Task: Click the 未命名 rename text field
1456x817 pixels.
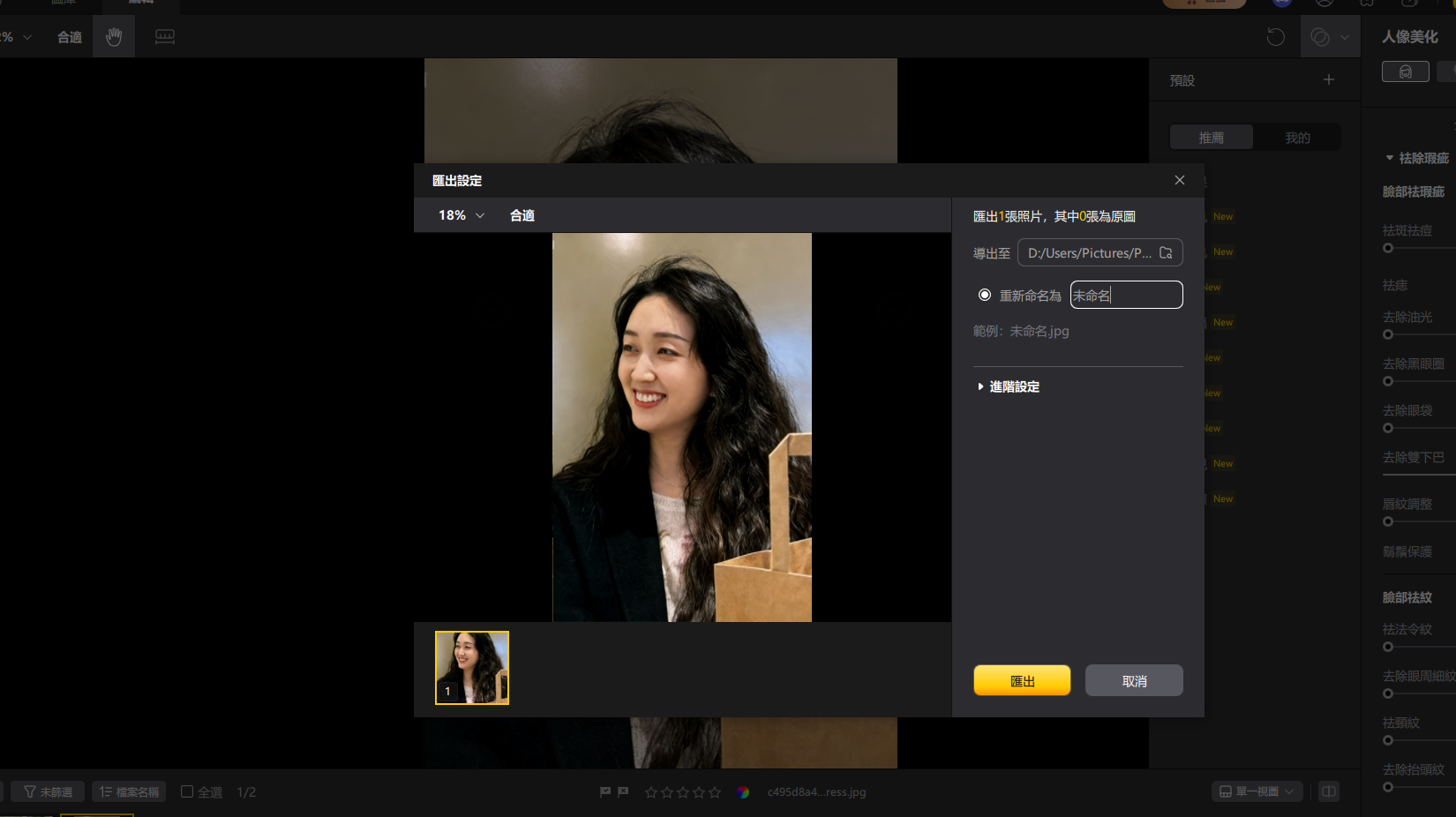Action: [x=1126, y=296]
